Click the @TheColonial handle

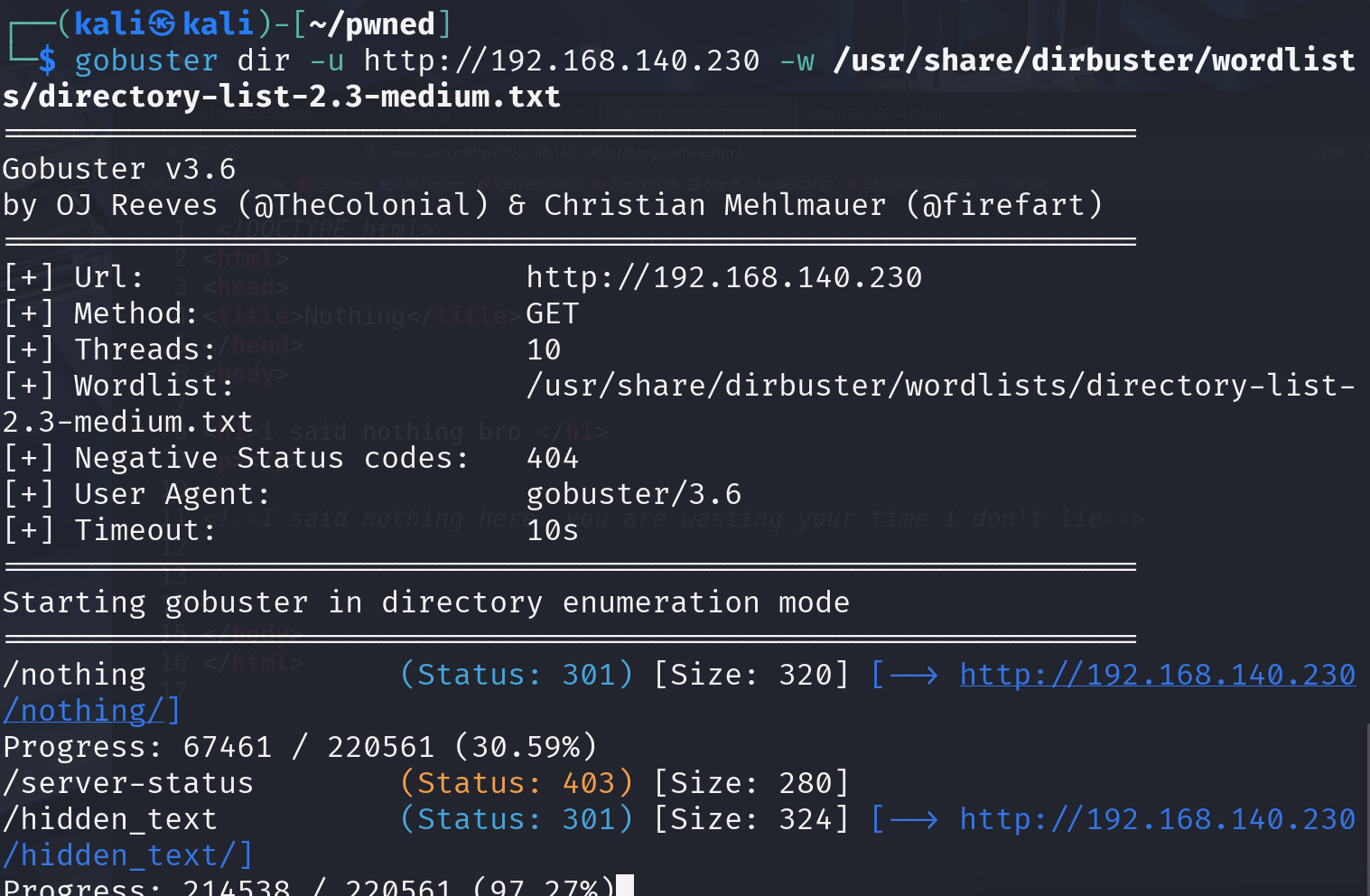362,205
